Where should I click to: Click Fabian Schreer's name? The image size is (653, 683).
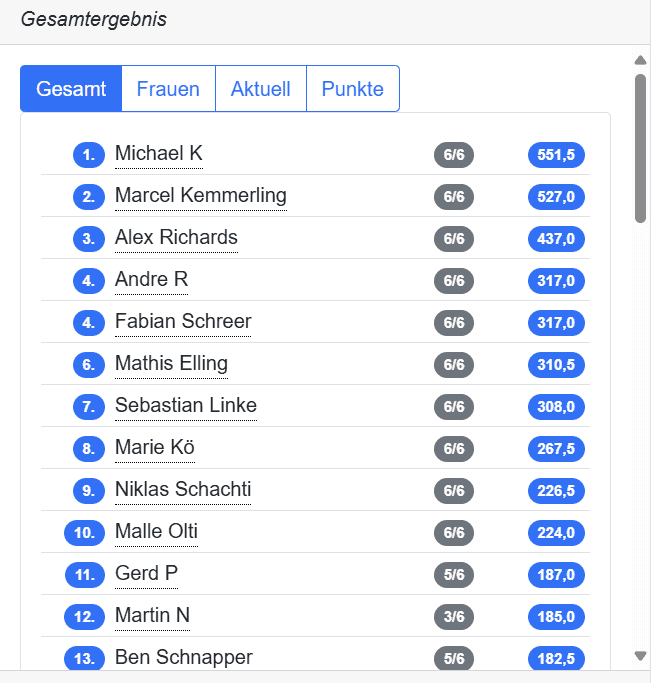click(x=183, y=322)
